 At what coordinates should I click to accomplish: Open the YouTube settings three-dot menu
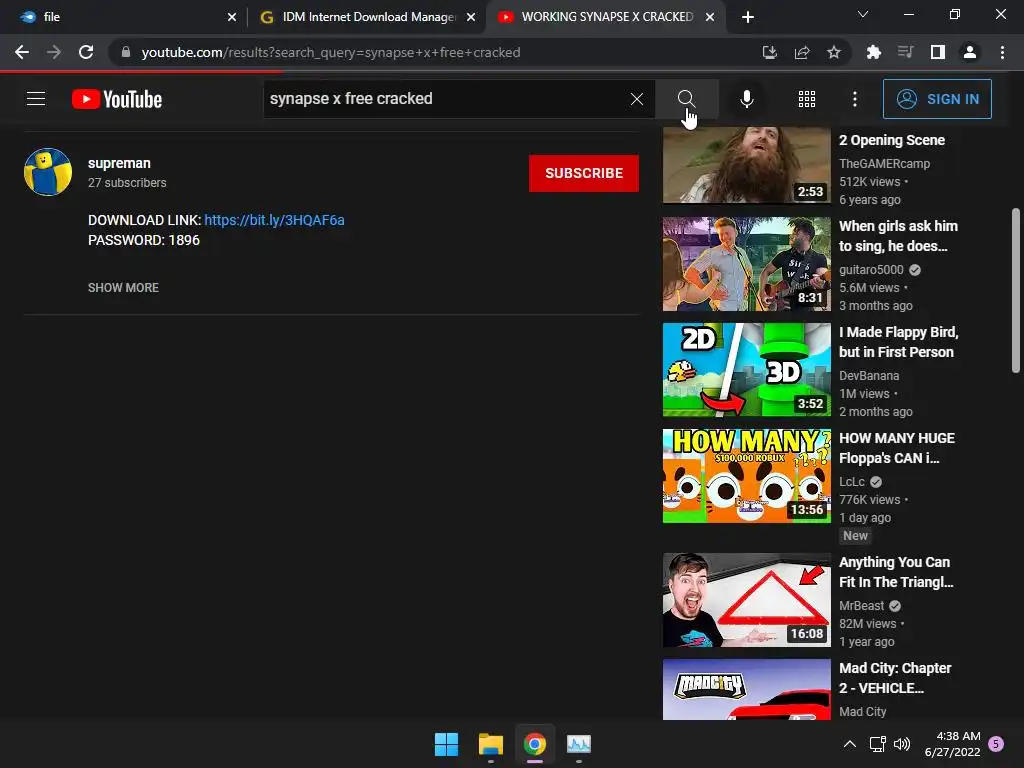tap(855, 99)
